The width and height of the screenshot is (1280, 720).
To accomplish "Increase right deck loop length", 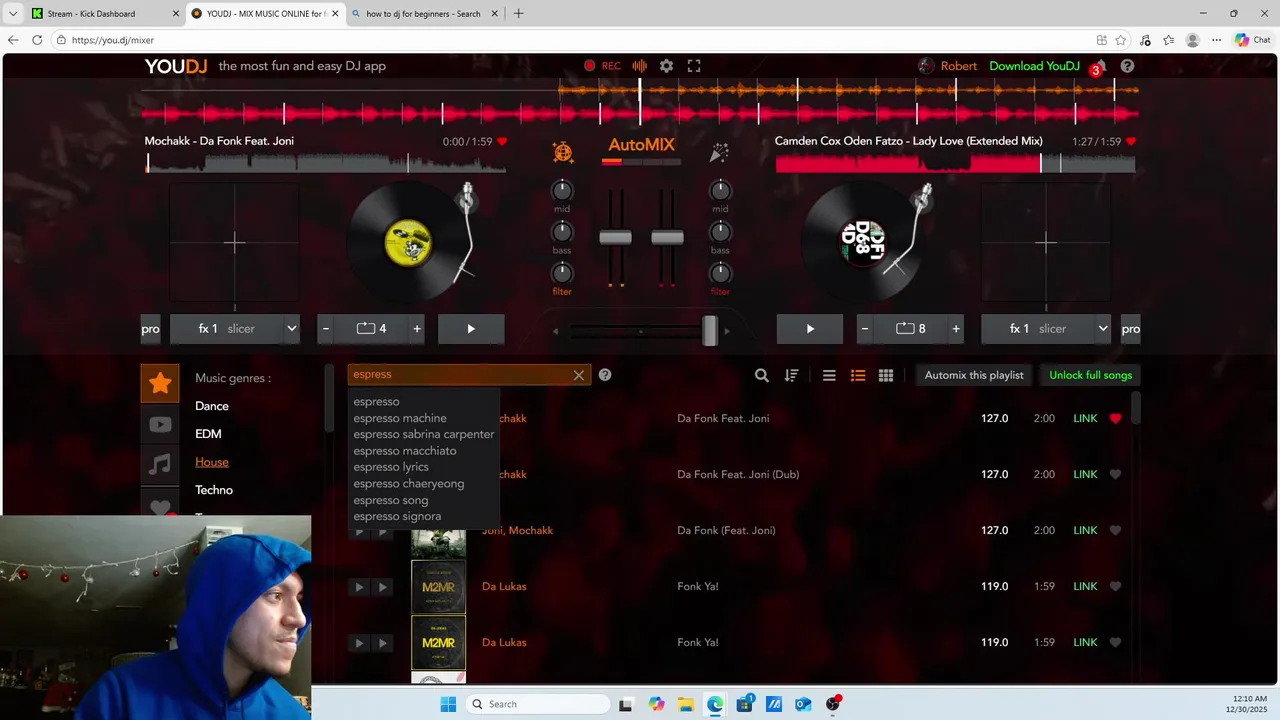I will (956, 328).
